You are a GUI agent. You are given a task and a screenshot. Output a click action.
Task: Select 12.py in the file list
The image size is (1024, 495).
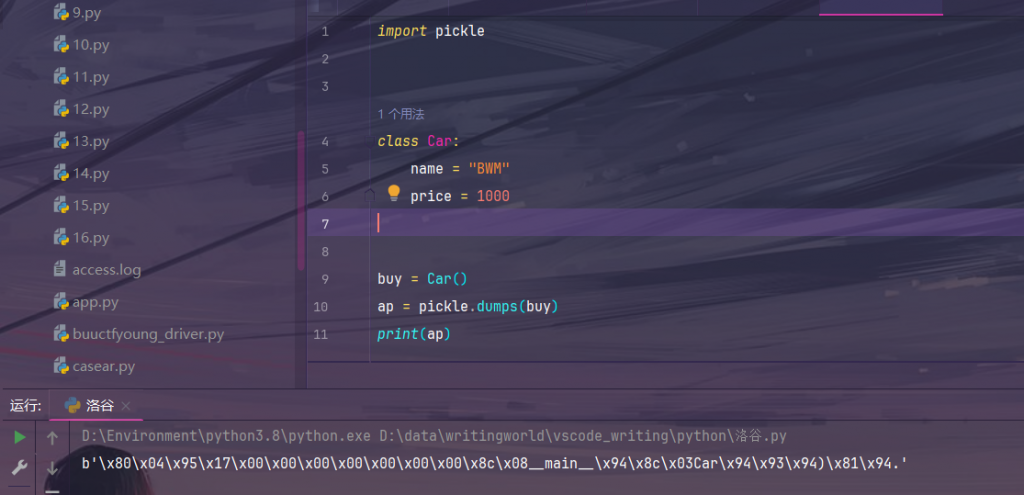click(81, 109)
